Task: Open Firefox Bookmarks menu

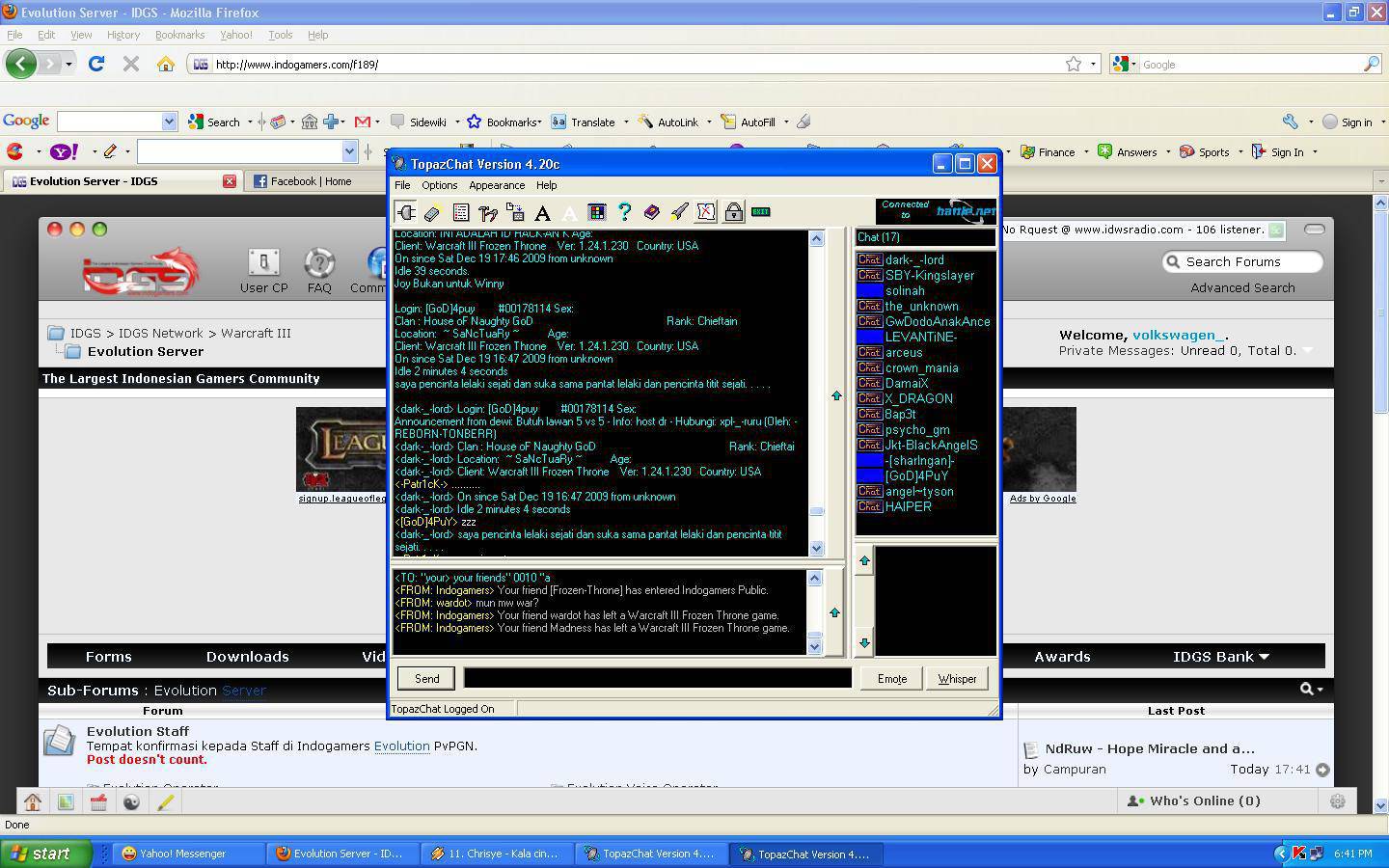Action: pos(179,35)
